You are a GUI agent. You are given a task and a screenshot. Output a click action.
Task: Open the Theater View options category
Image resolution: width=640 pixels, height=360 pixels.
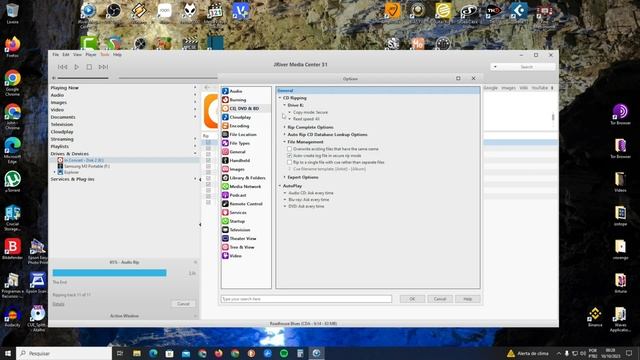coord(243,238)
